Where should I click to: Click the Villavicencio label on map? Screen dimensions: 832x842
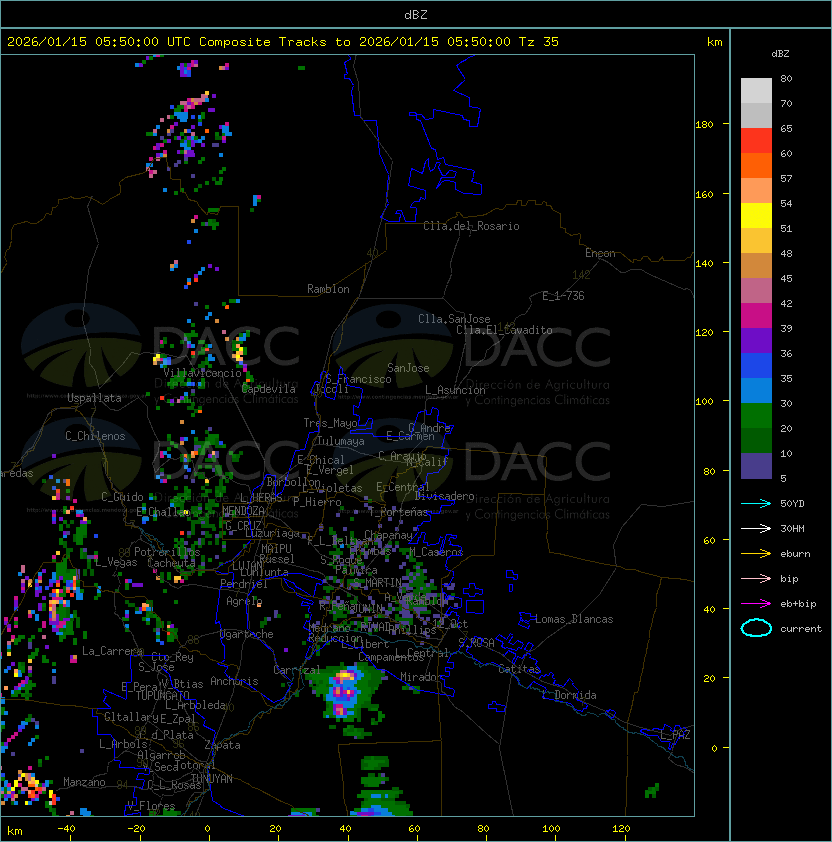click(202, 373)
